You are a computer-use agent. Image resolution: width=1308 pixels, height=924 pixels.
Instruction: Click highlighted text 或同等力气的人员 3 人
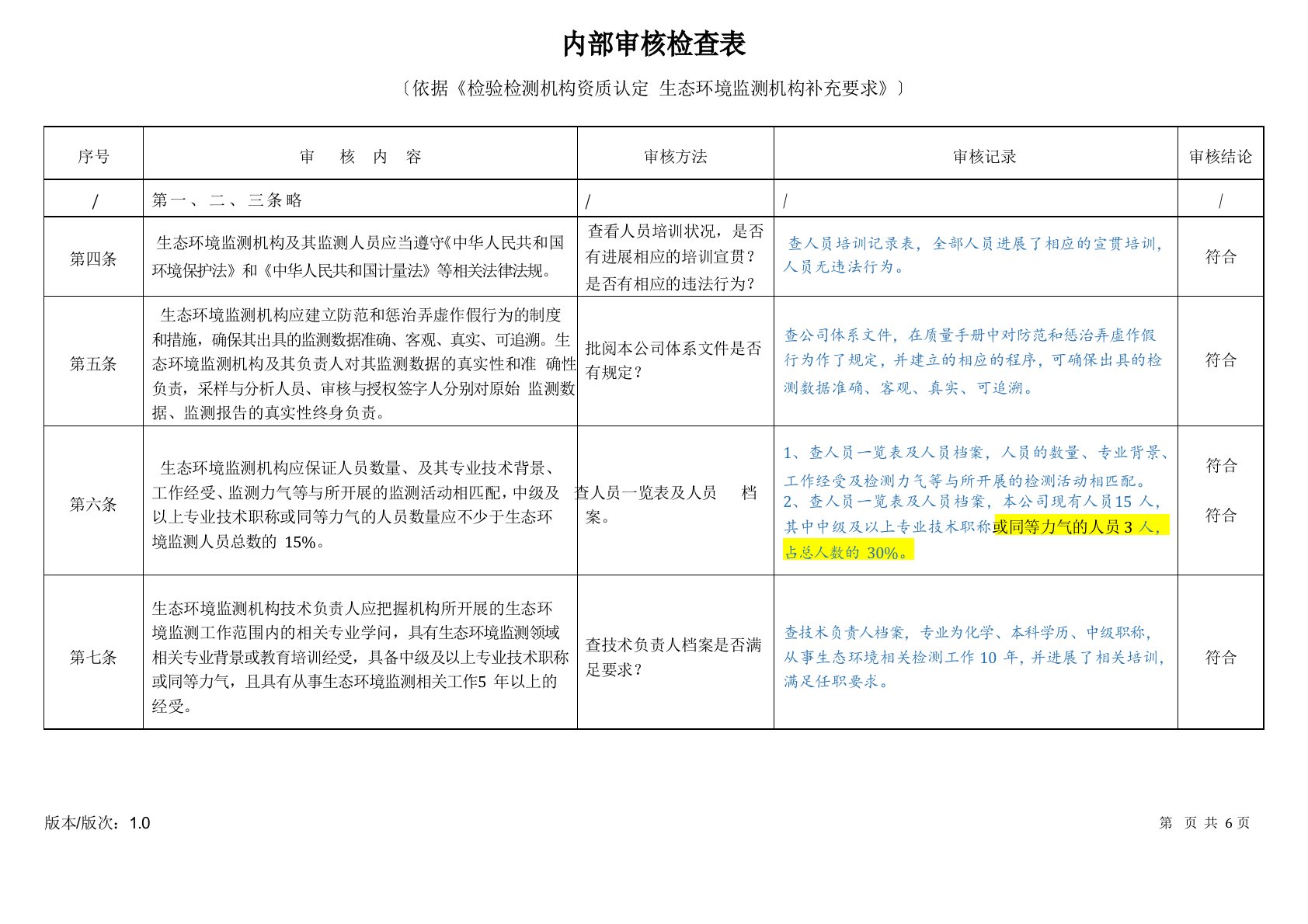coord(1080,526)
